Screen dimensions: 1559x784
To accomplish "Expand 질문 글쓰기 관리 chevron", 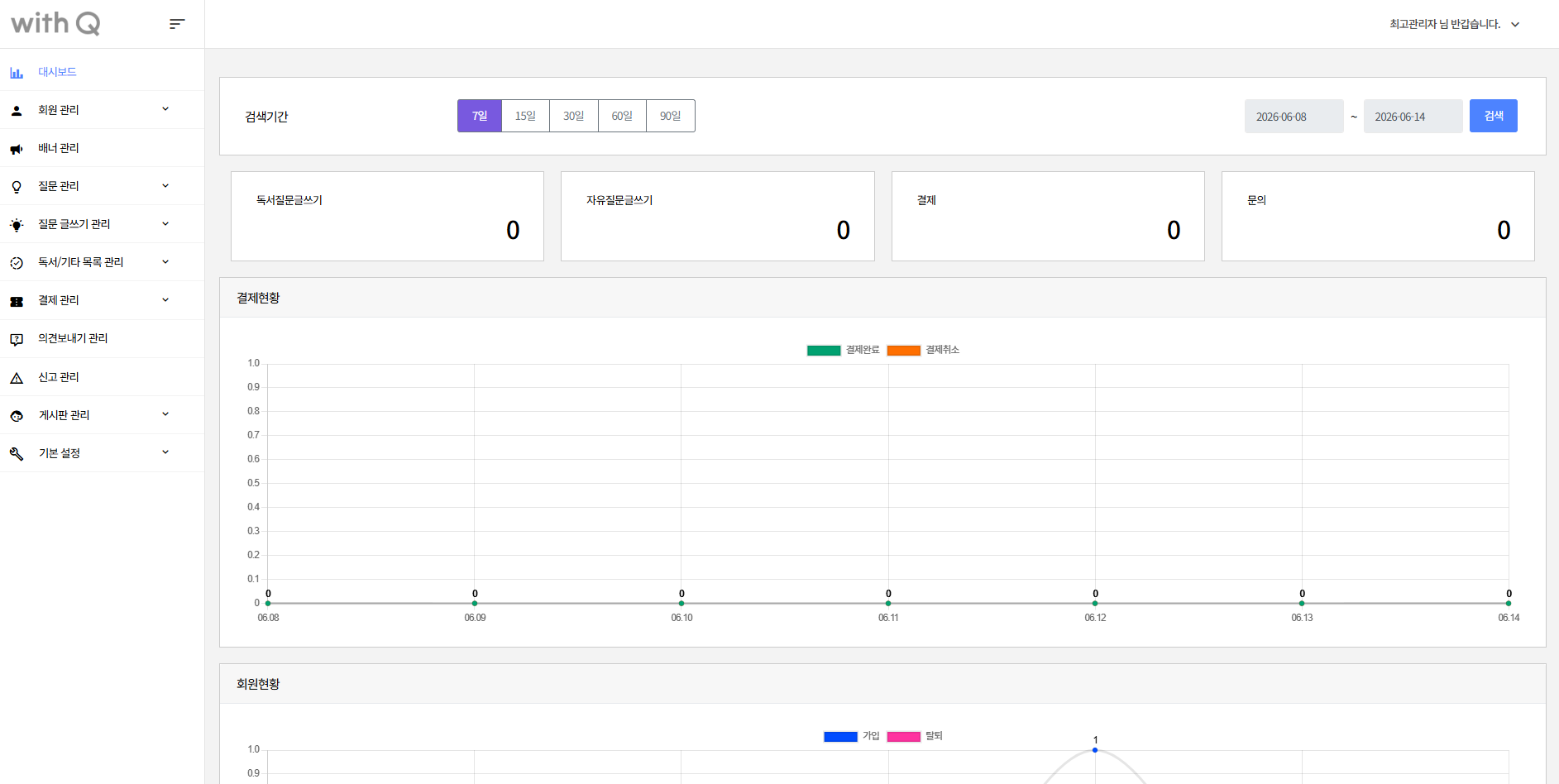I will [165, 224].
